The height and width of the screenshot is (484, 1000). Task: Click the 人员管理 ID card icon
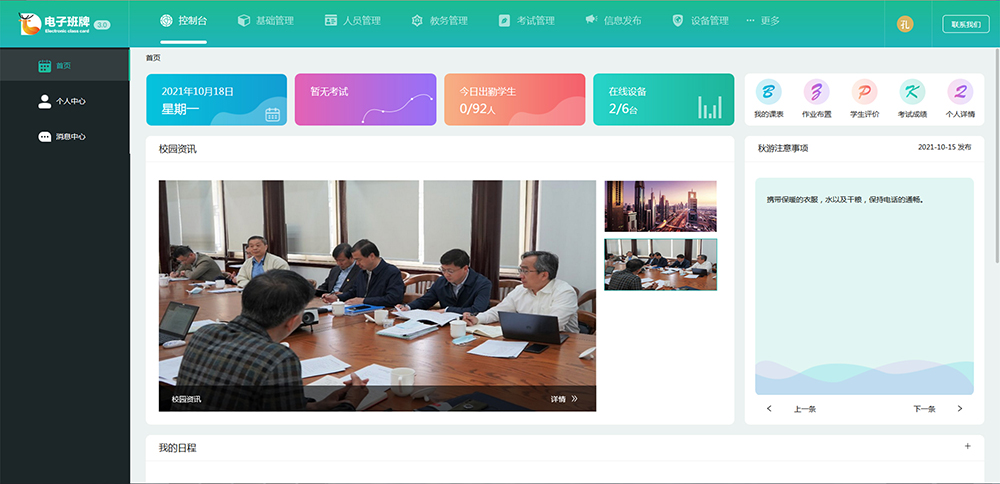coord(330,21)
